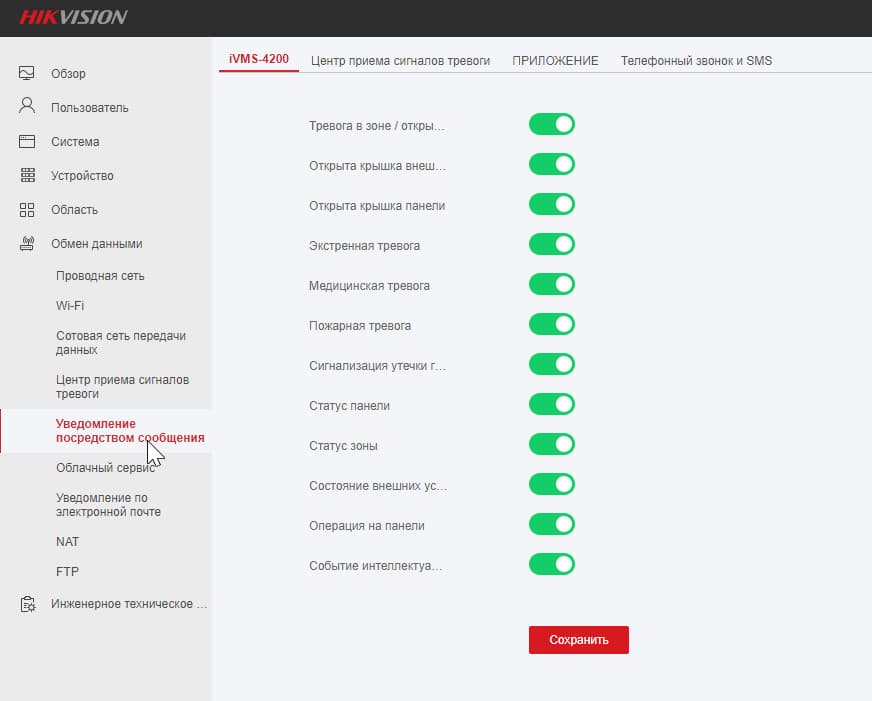Open the Обзор monitor icon
Image resolution: width=872 pixels, height=701 pixels.
pos(27,73)
